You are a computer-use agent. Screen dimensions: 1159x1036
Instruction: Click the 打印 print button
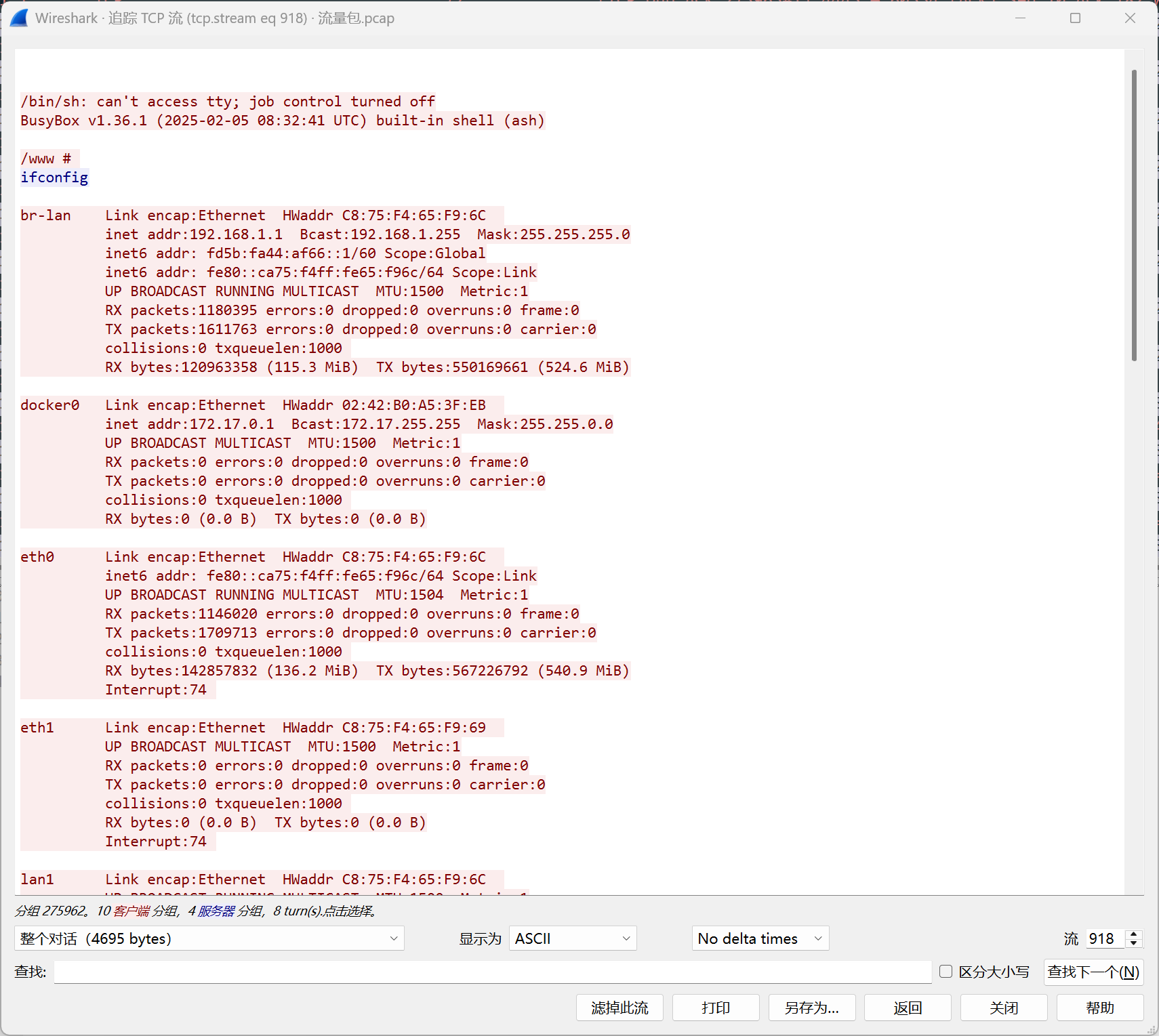coord(716,1008)
